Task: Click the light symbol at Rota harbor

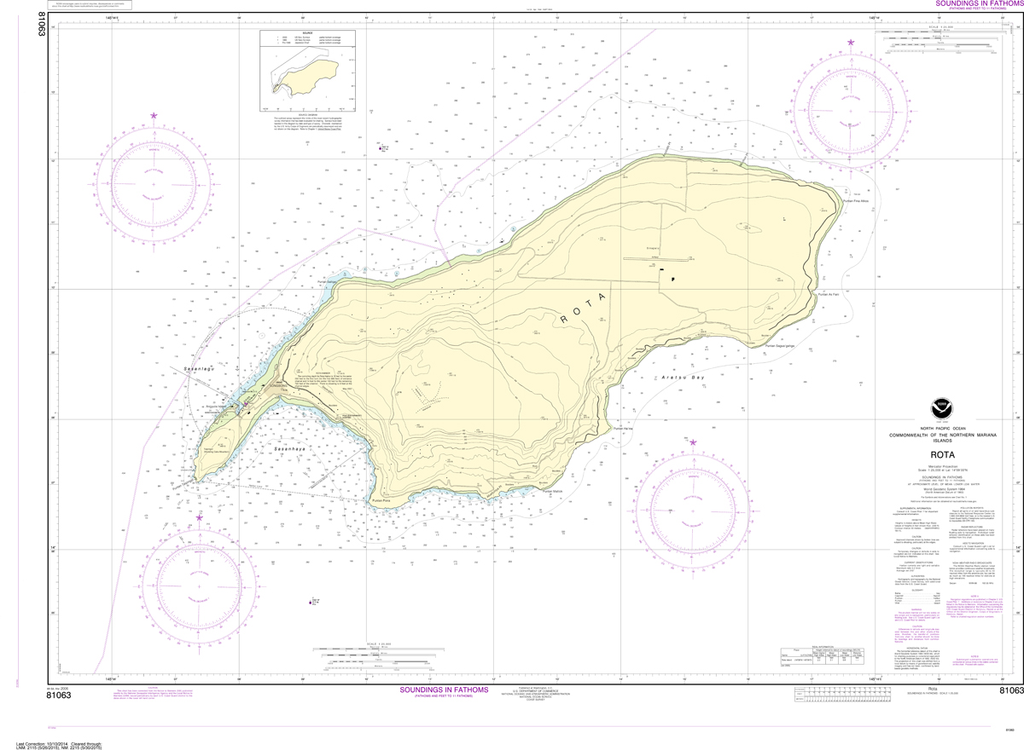Action: tap(246, 404)
